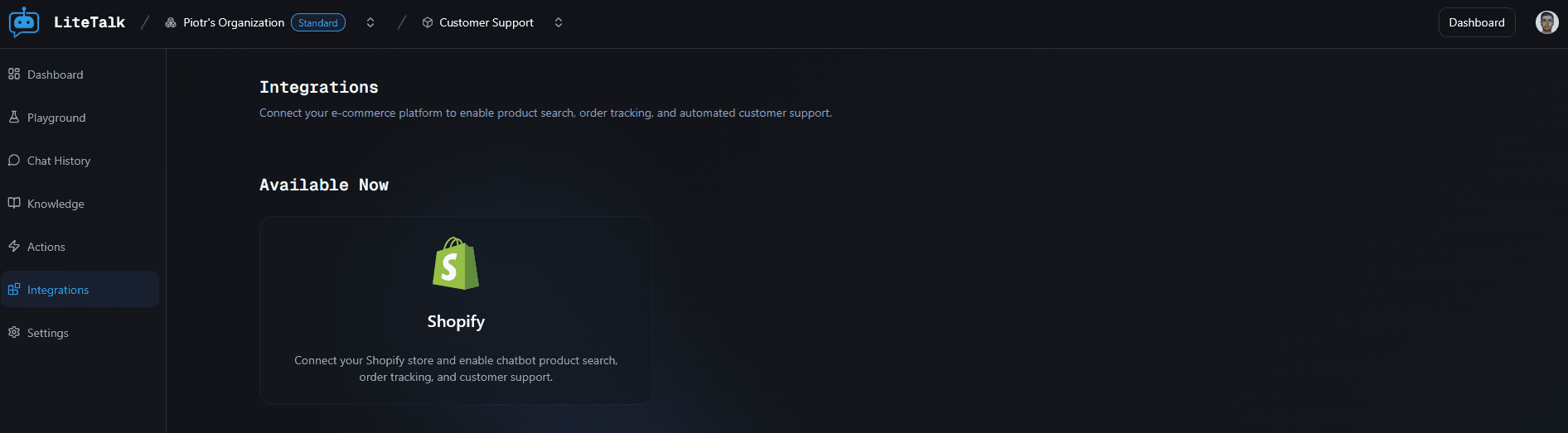Click the Settings gear icon
Image resolution: width=1568 pixels, height=433 pixels.
coord(14,332)
